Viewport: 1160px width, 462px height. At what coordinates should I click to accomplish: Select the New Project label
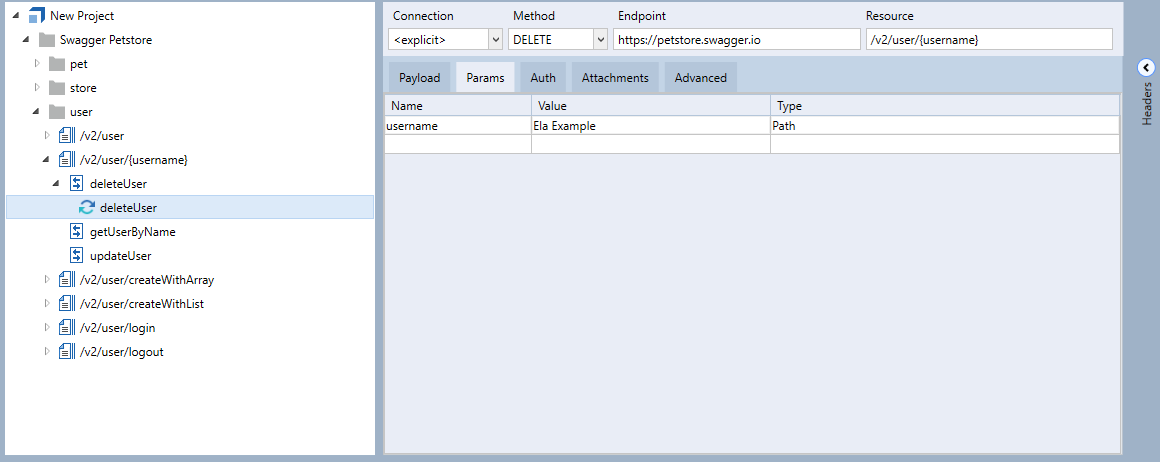click(x=82, y=16)
